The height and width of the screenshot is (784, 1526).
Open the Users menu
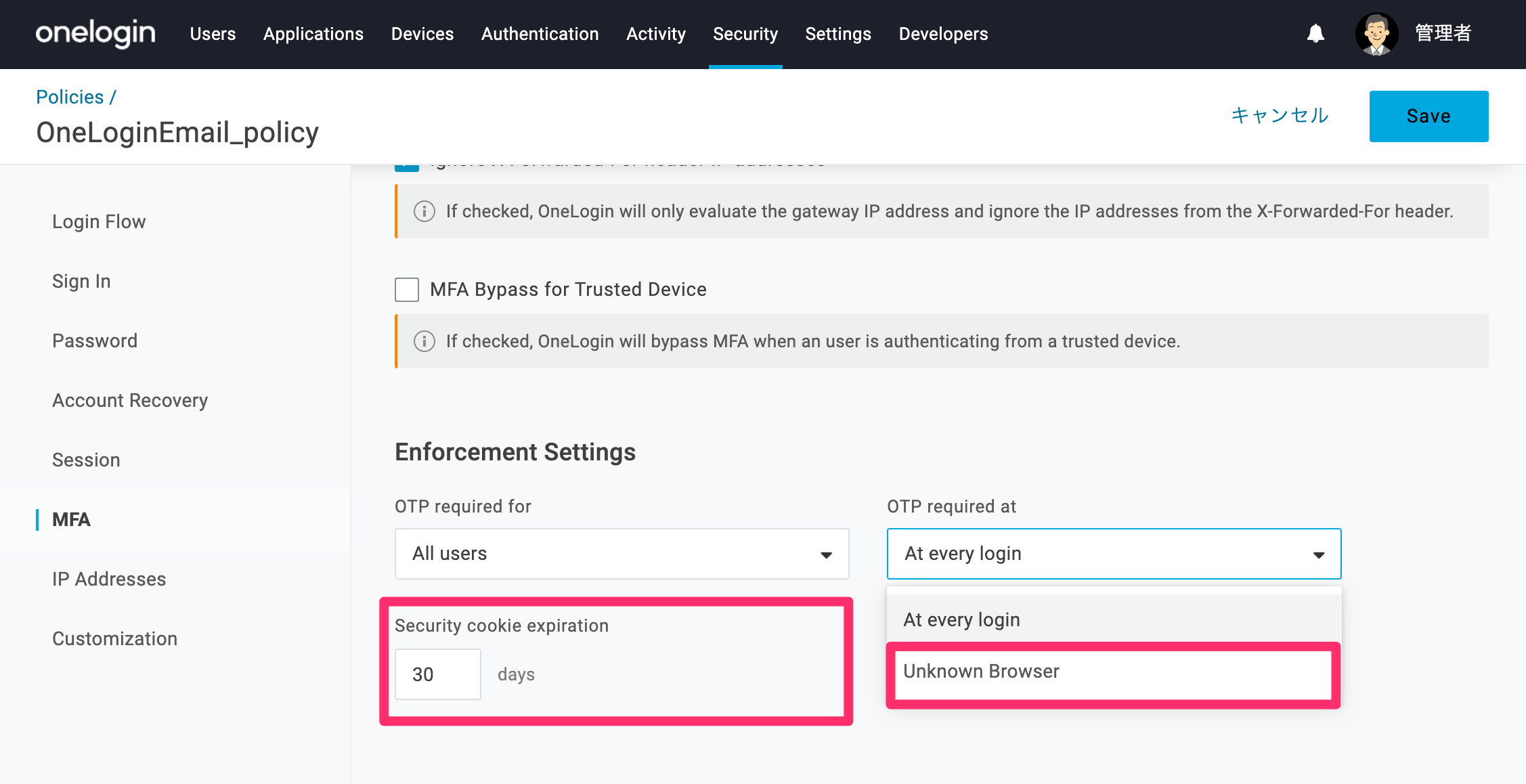click(x=213, y=34)
